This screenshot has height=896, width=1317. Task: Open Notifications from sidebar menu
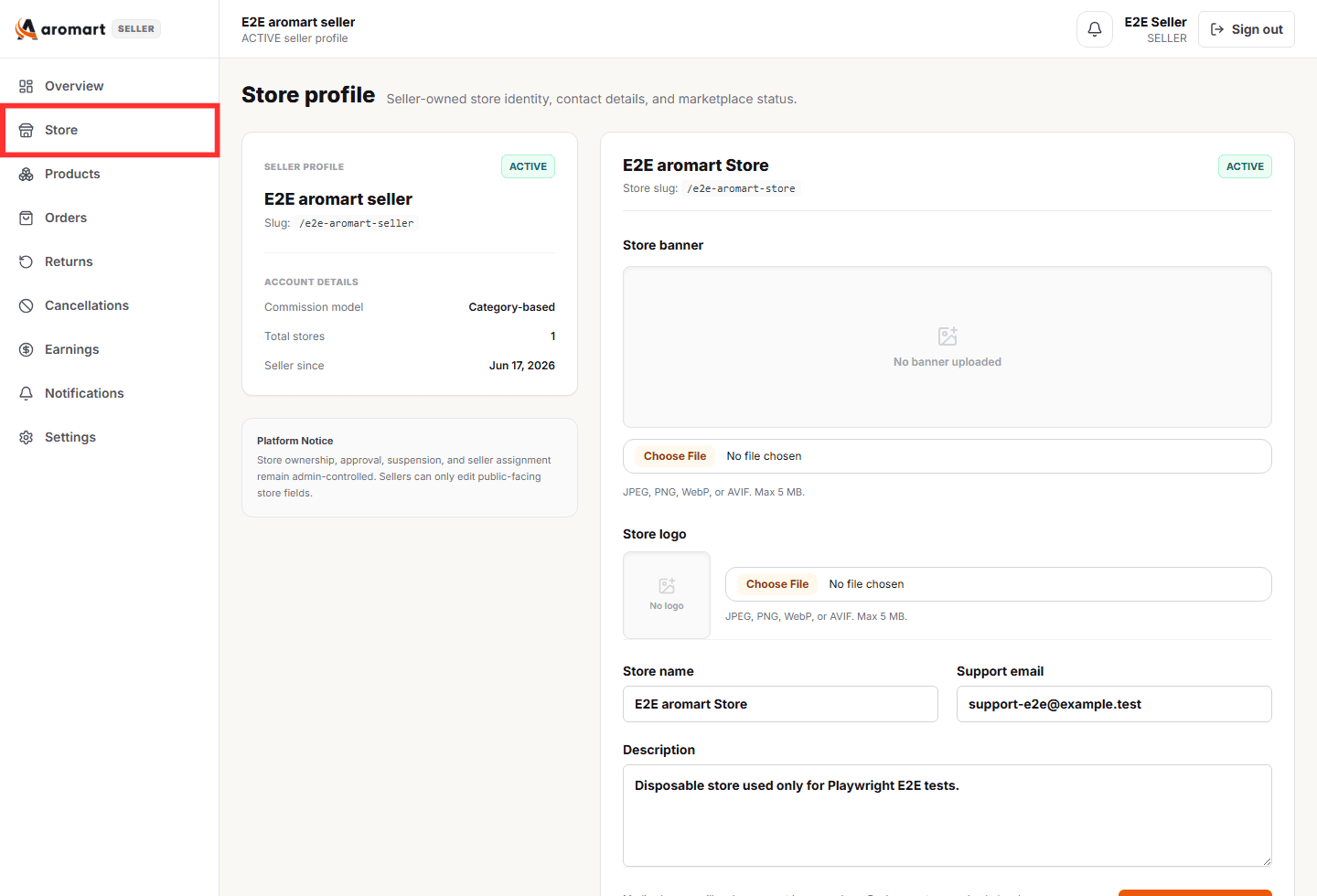tap(110, 393)
